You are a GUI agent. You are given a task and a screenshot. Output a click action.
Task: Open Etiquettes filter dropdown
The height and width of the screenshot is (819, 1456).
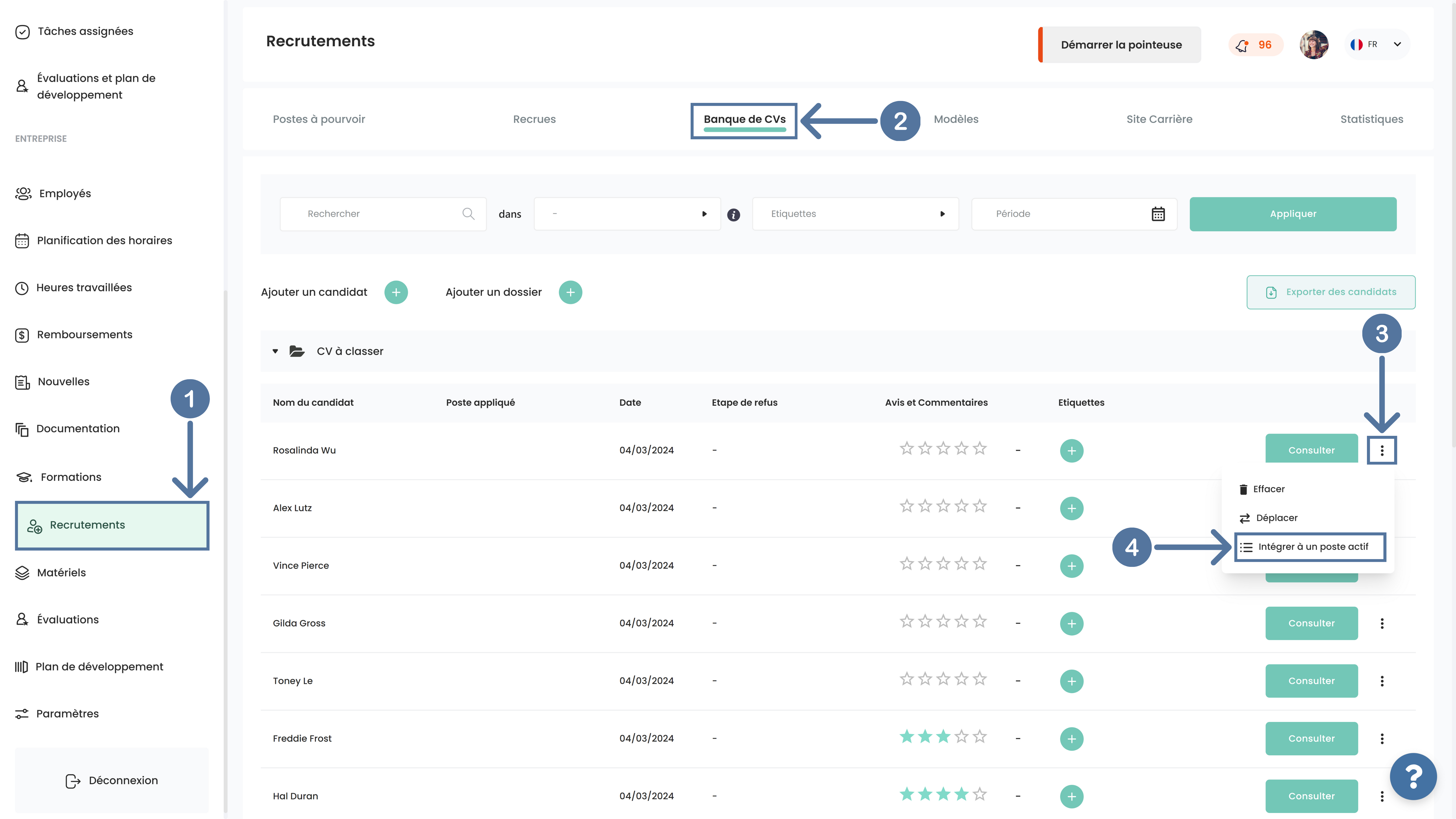855,214
